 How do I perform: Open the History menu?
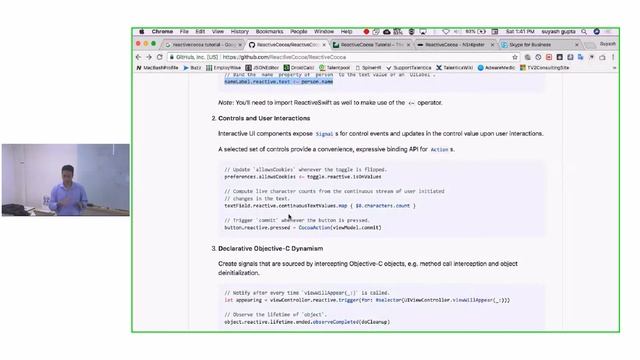pyautogui.click(x=240, y=31)
